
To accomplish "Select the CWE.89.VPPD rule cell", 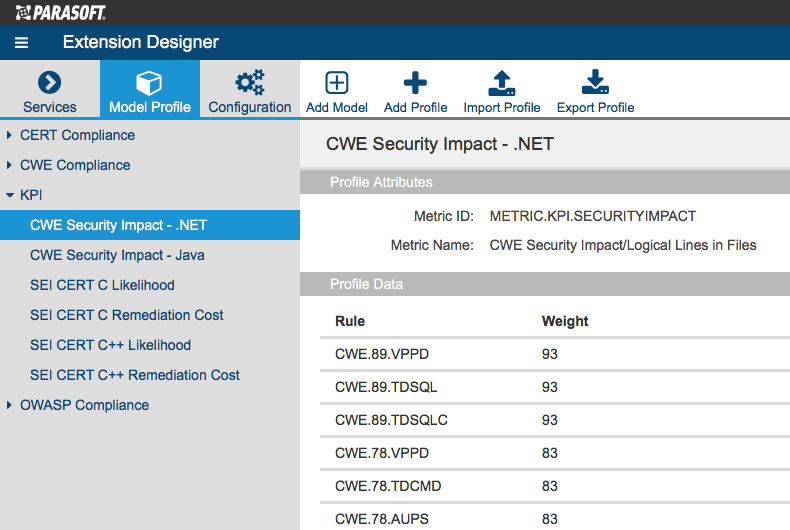I will pyautogui.click(x=382, y=354).
